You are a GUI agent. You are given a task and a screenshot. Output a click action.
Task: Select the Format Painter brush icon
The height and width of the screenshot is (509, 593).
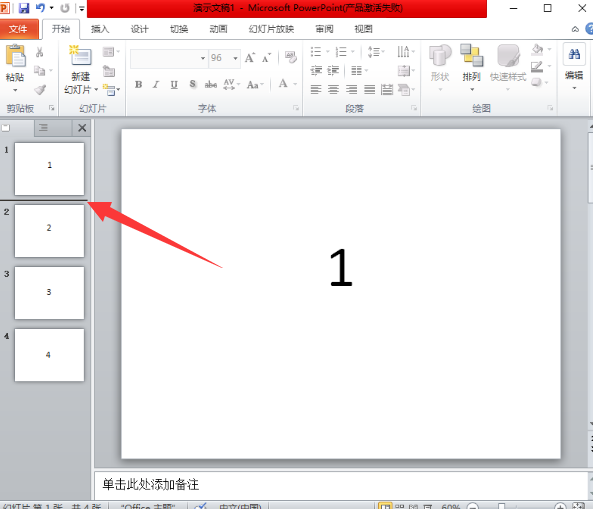click(x=40, y=90)
